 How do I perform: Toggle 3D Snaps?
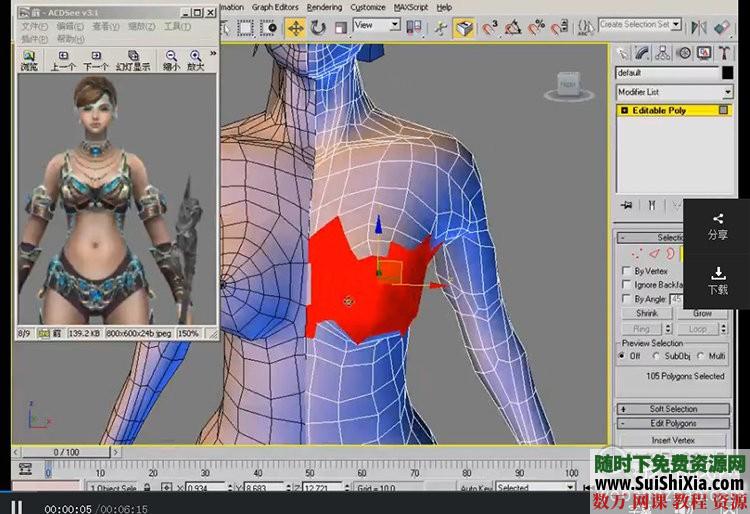[490, 28]
